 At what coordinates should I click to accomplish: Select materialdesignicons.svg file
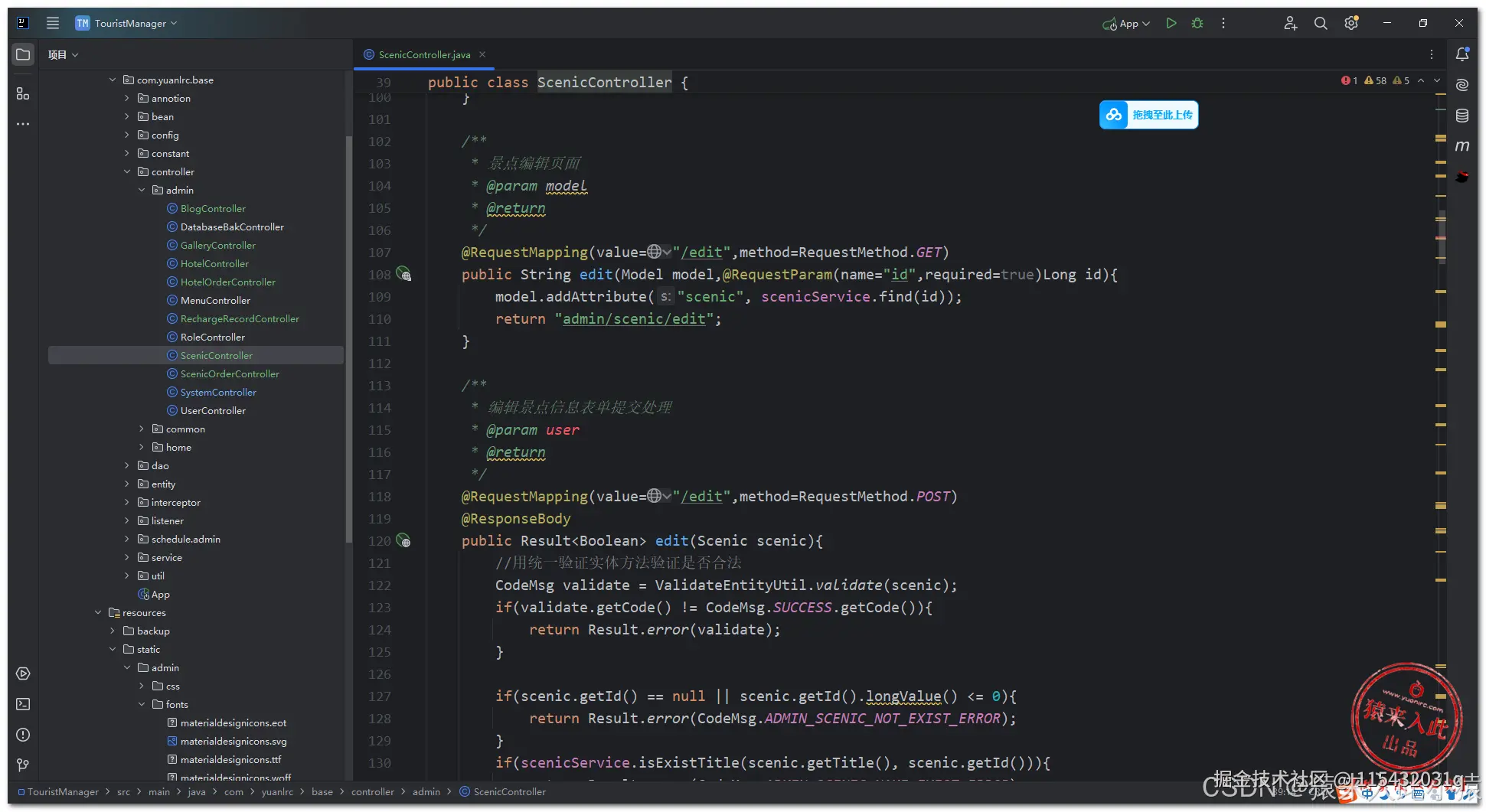click(234, 741)
